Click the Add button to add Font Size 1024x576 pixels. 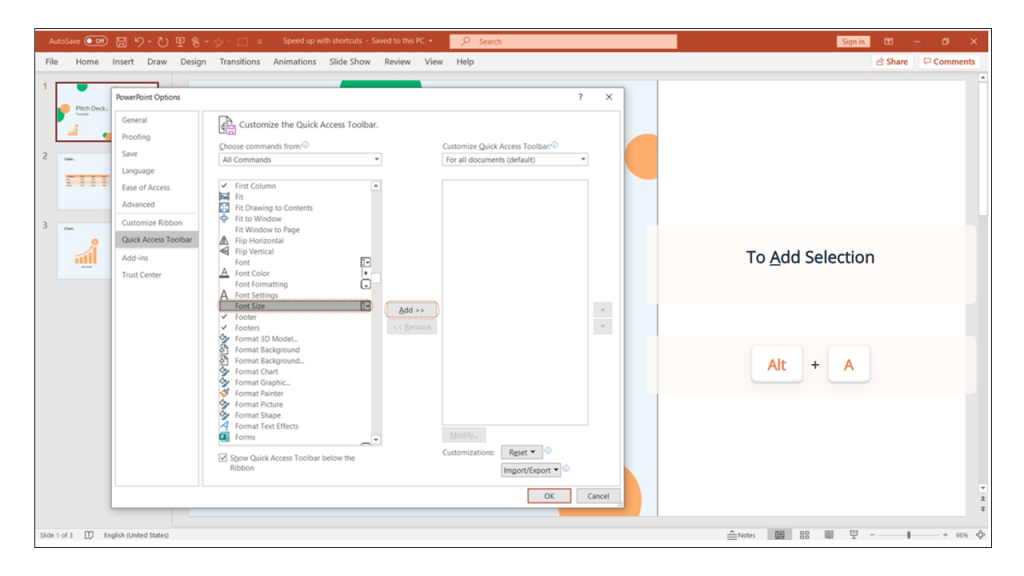pyautogui.click(x=412, y=309)
